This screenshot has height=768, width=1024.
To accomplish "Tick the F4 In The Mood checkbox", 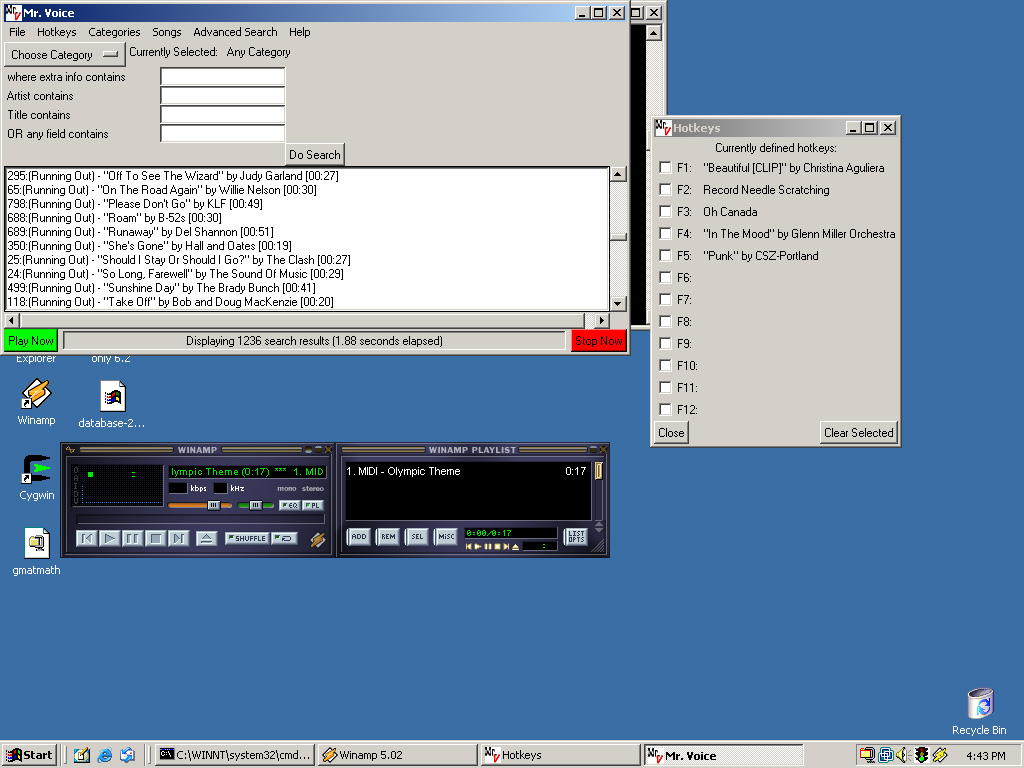I will [665, 234].
